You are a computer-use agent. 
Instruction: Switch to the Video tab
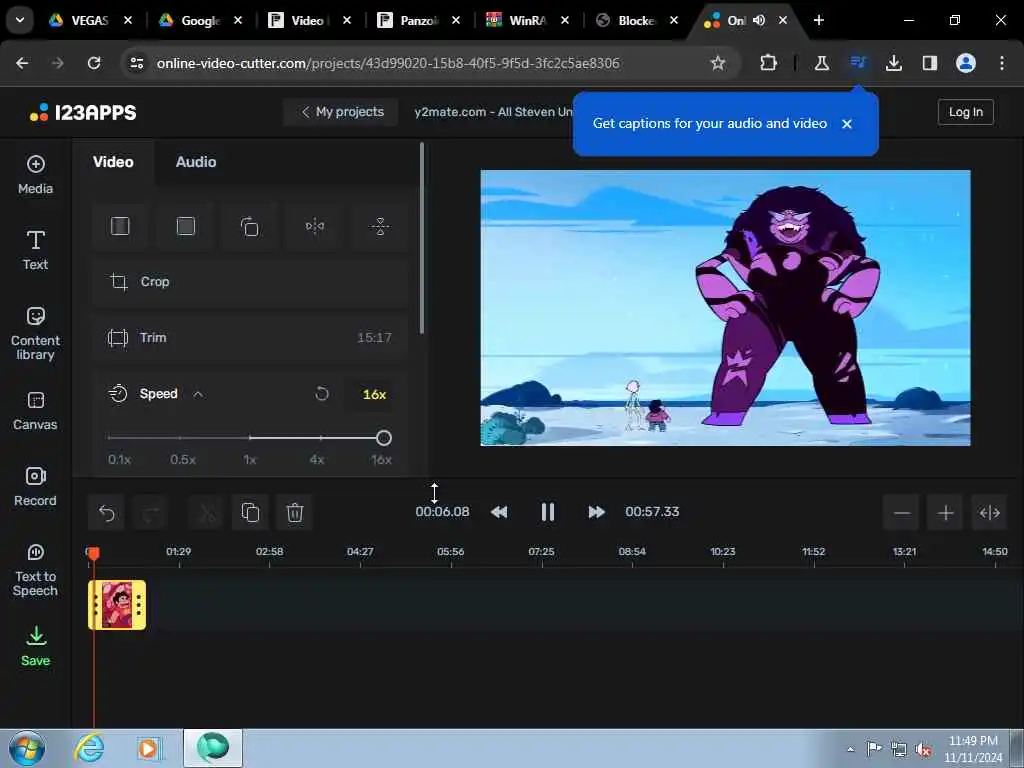pyautogui.click(x=113, y=162)
